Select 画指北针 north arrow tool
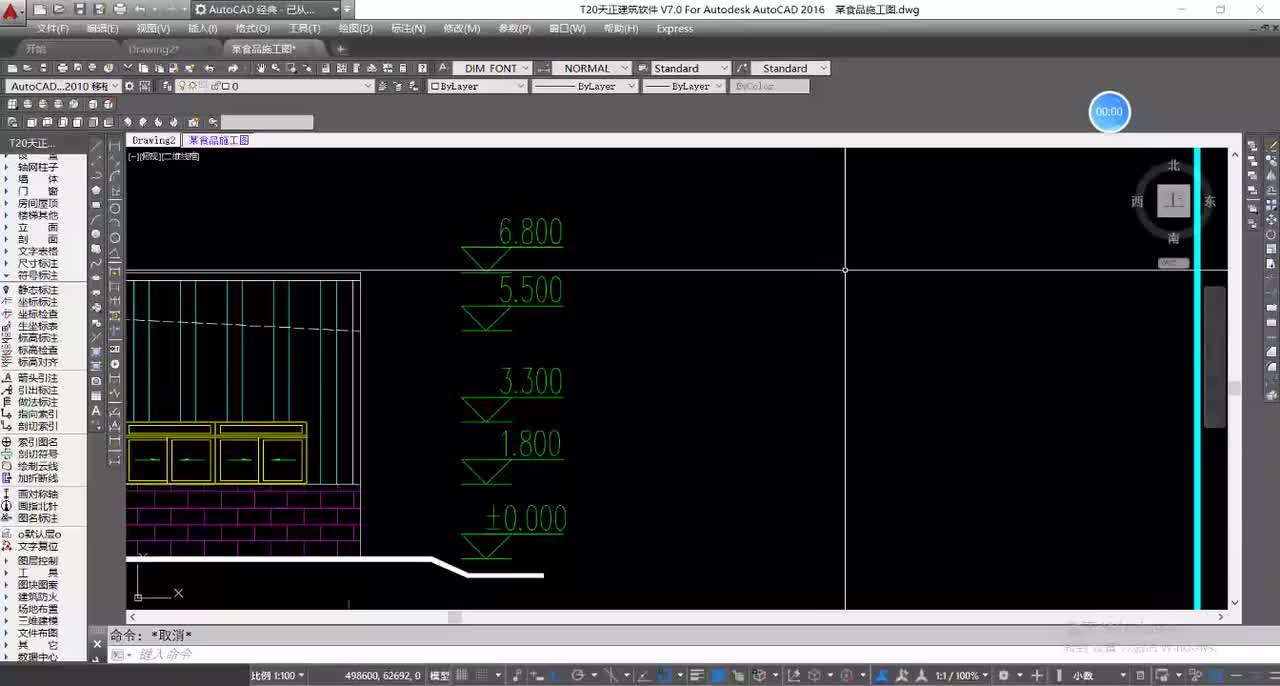 click(37, 506)
